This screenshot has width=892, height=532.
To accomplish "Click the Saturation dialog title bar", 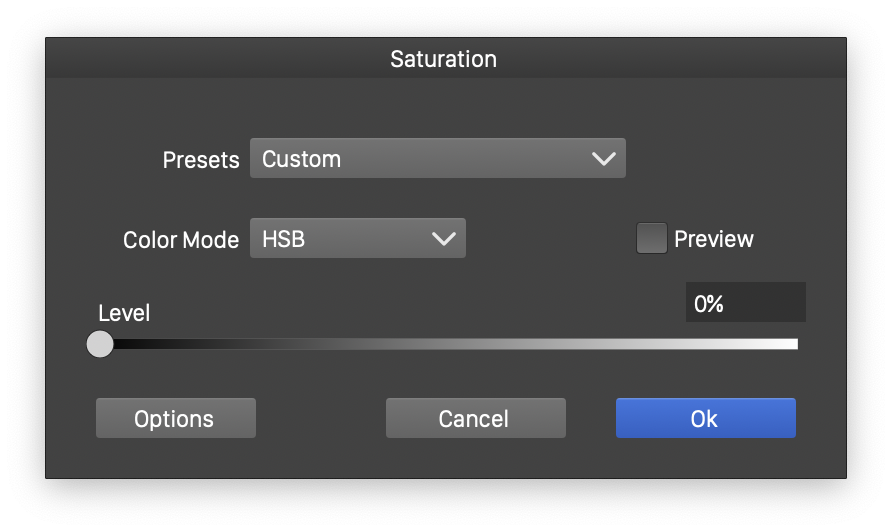I will pyautogui.click(x=444, y=59).
